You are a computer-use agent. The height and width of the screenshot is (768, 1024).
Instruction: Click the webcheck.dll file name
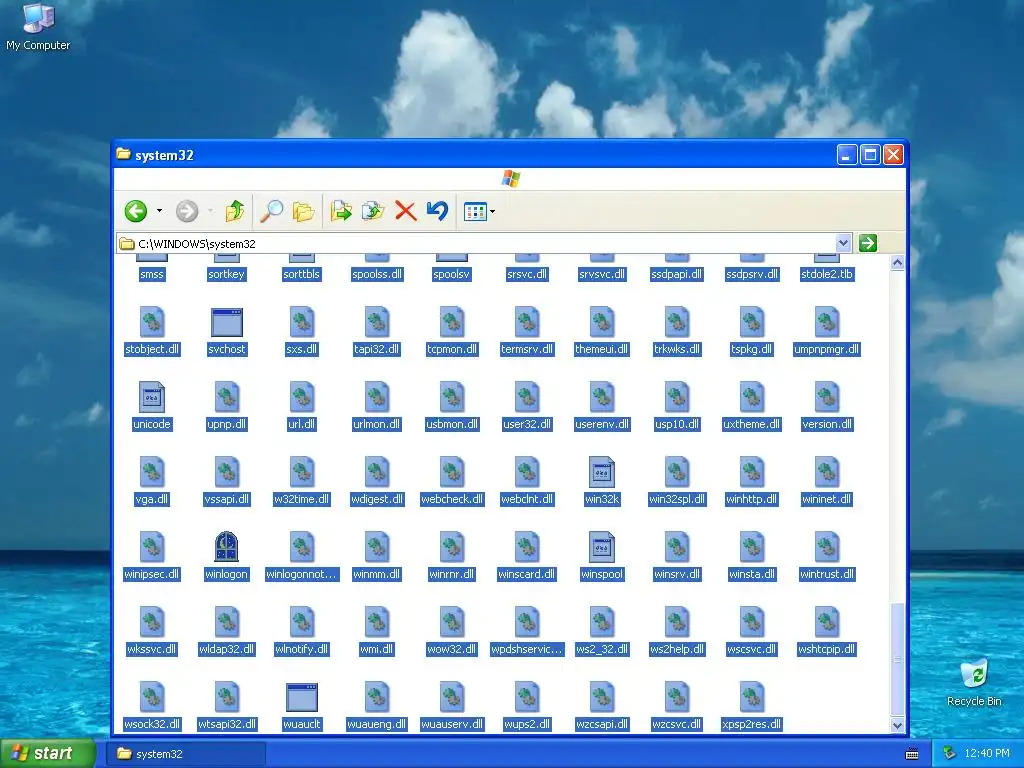pos(452,500)
